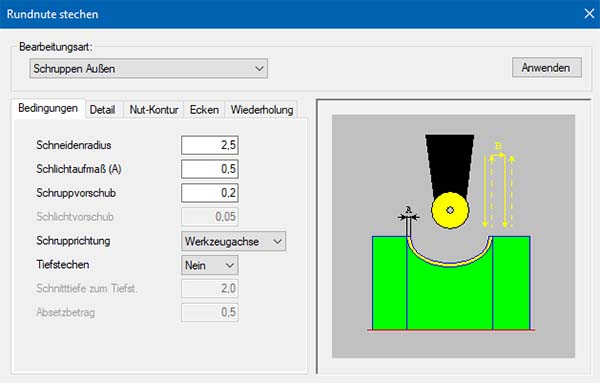Screen dimensions: 600x383
Task: Select the Bedingungen tab
Action: tap(48, 108)
